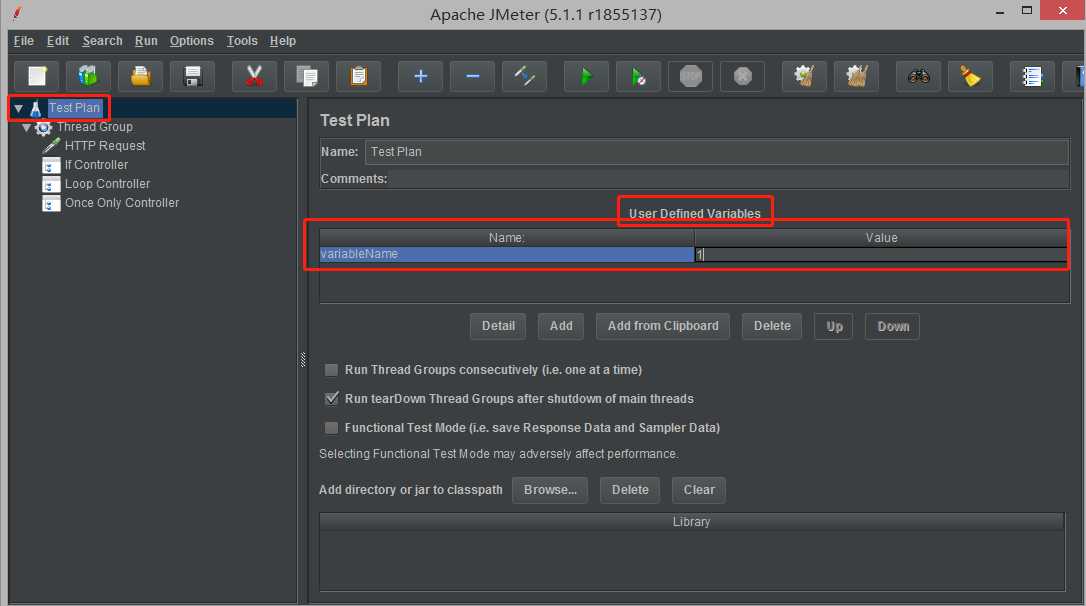Viewport: 1086px width, 606px height.
Task: Click the Copy toolbar icon
Action: 306,76
